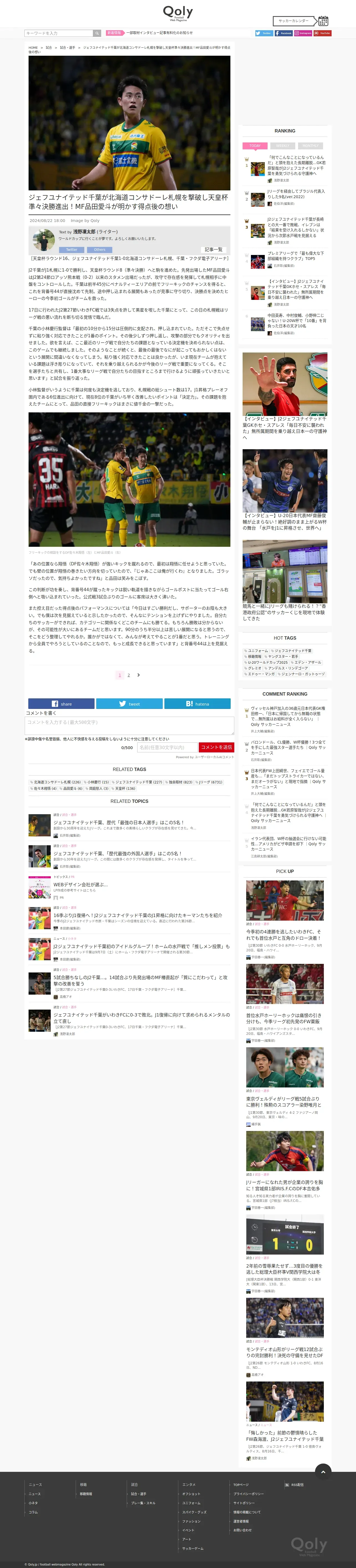This screenshot has height=1568, width=356.
Task: Open the ジェフユナイテッド千葉 (227) tag
Action: (x=137, y=782)
